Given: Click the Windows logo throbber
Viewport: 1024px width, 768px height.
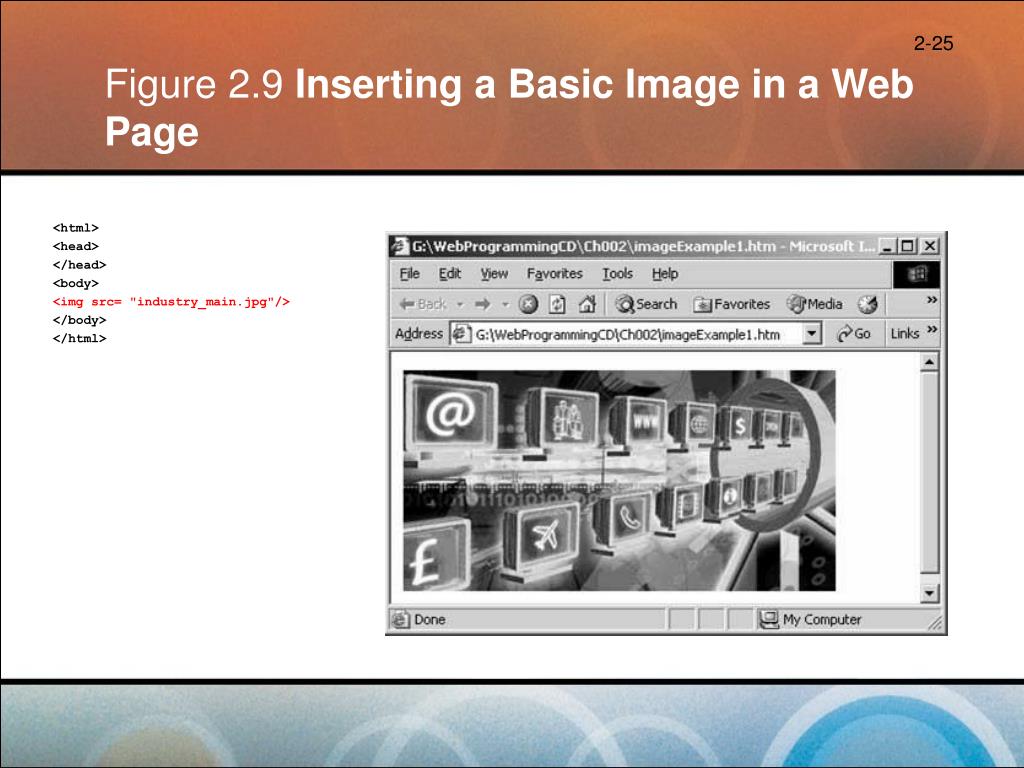Looking at the screenshot, I should [x=916, y=274].
